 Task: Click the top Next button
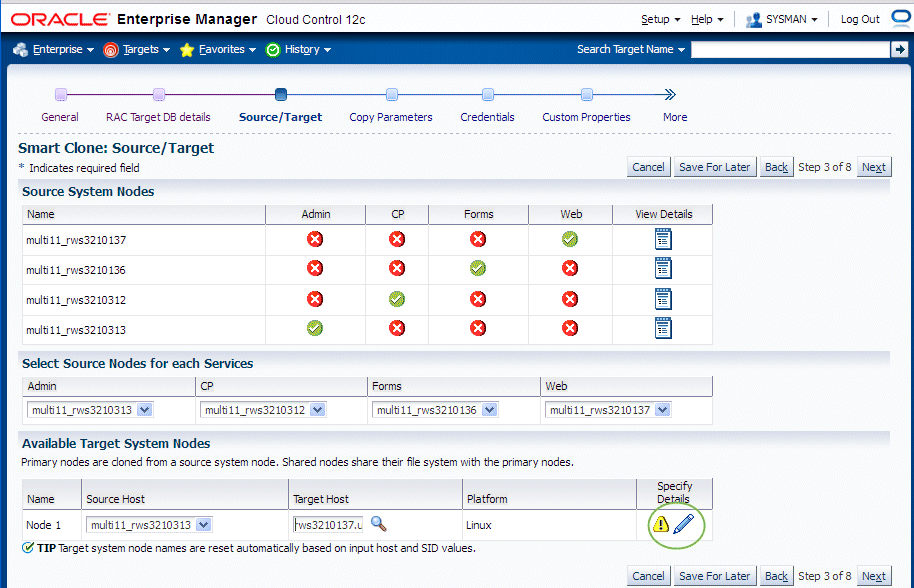873,167
